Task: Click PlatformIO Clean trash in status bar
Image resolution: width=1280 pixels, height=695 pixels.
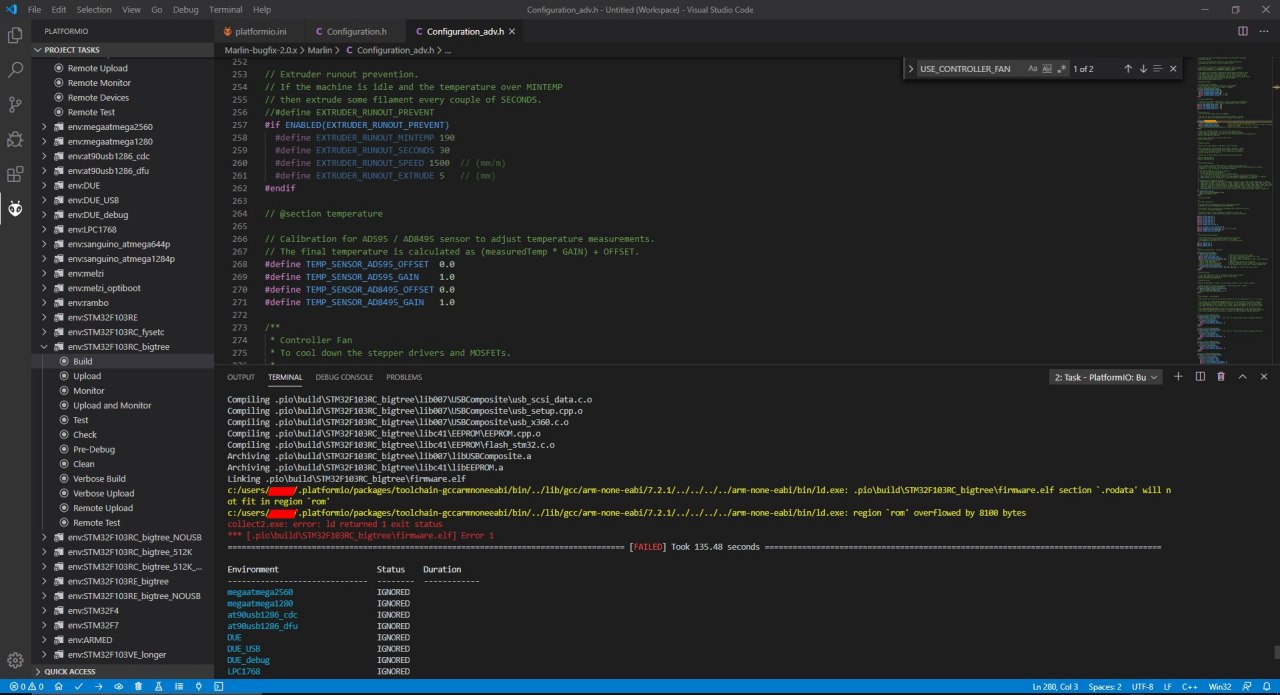Action: [138, 687]
